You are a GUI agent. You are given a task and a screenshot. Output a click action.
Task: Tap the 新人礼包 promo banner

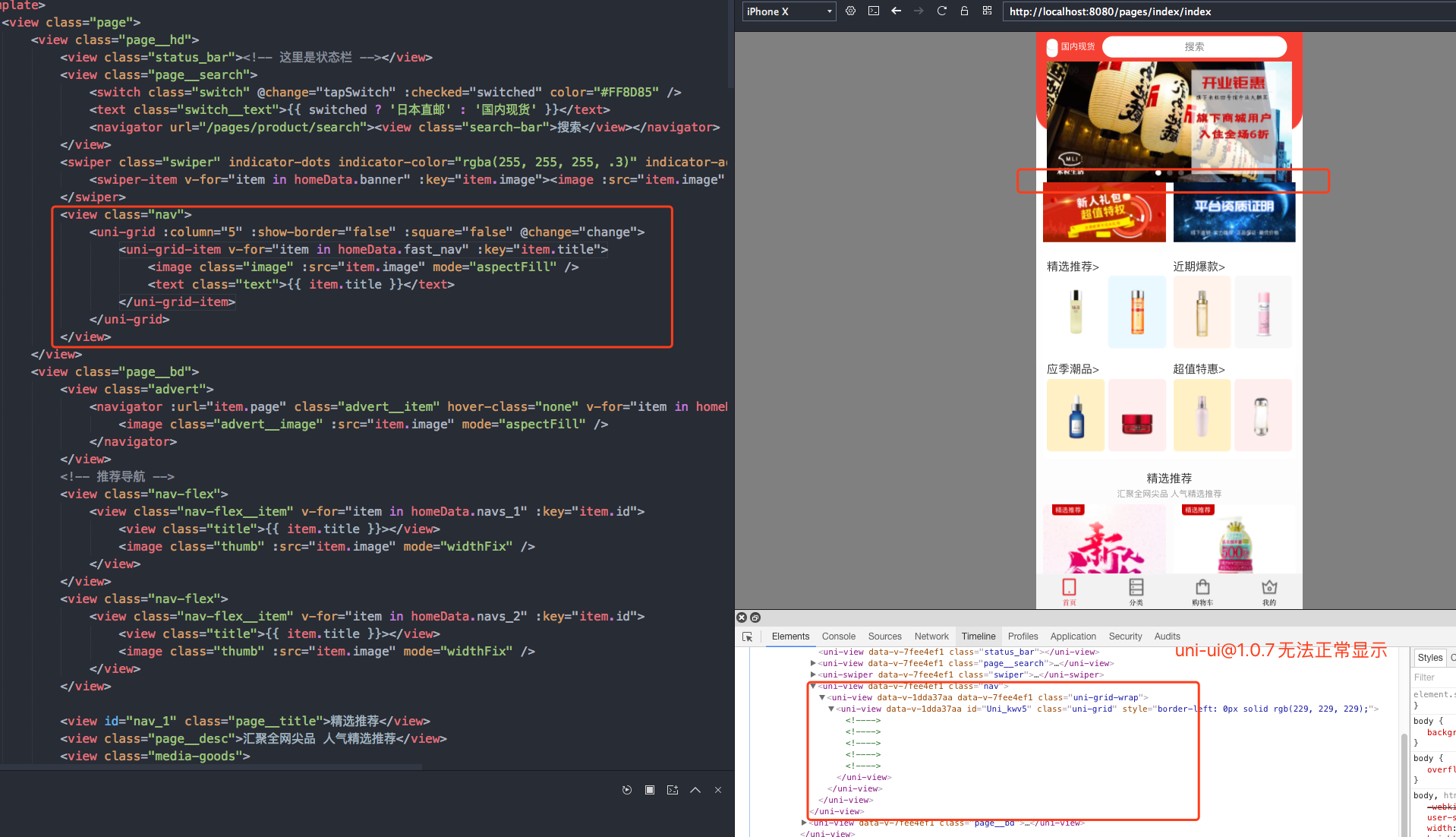(x=1104, y=213)
